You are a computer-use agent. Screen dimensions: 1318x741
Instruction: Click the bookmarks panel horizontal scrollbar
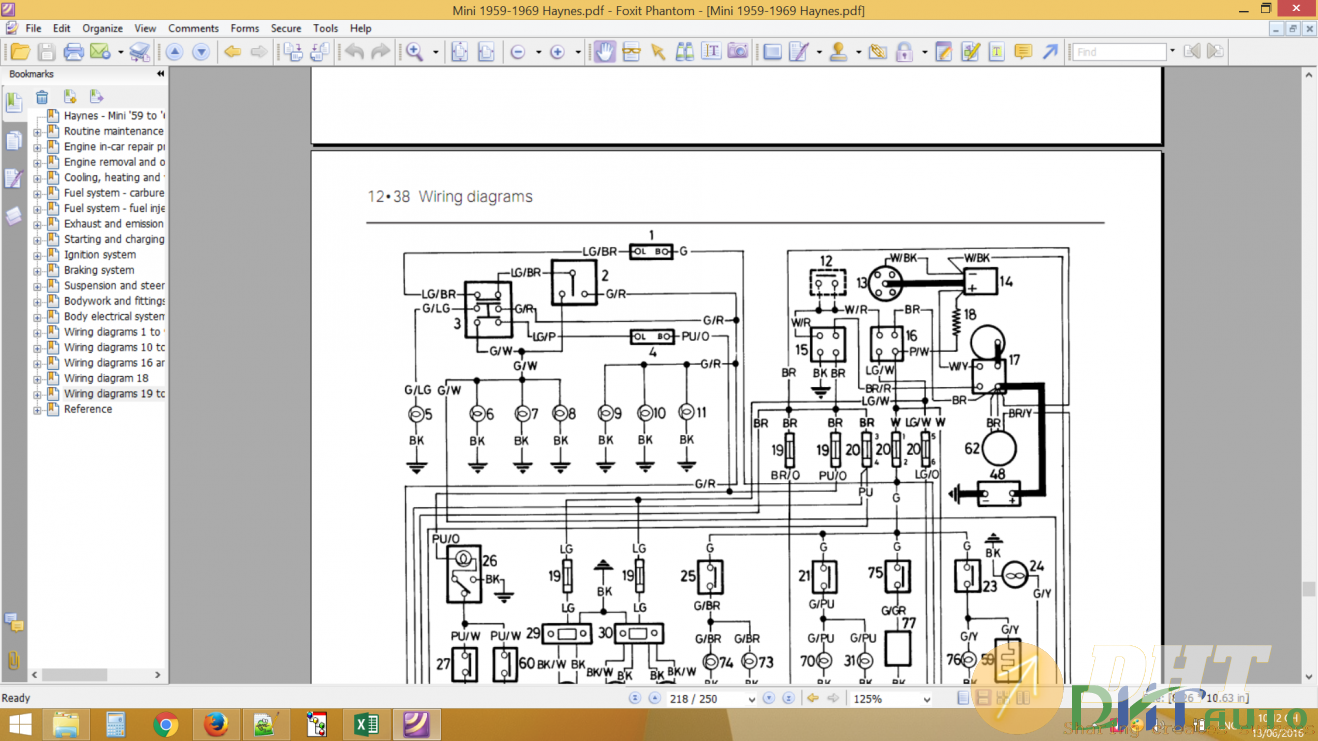(75, 675)
